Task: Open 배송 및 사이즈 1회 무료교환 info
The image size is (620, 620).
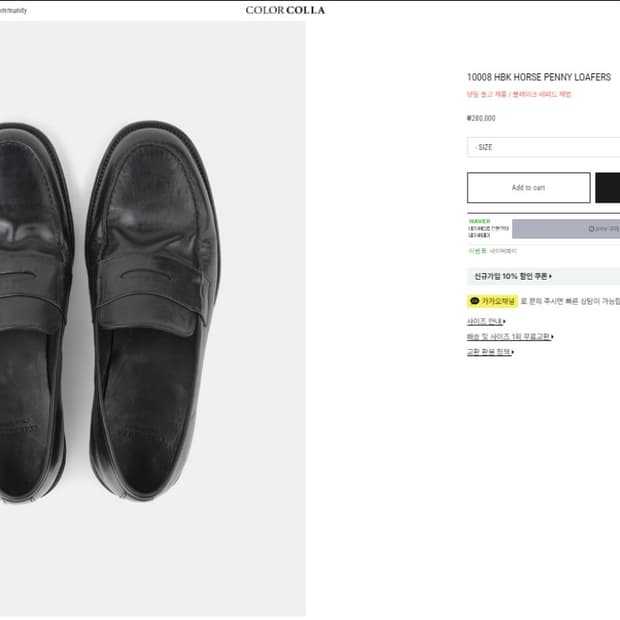Action: pos(510,336)
